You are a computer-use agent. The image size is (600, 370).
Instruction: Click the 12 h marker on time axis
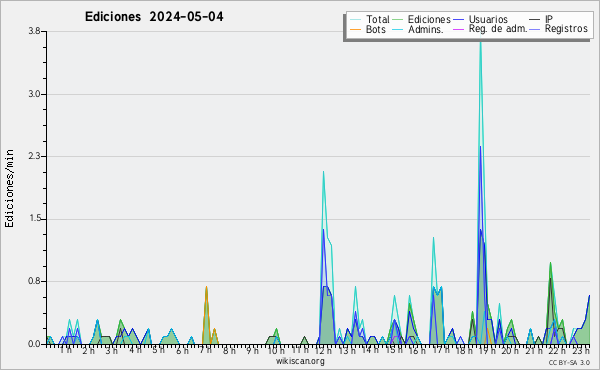324,350
